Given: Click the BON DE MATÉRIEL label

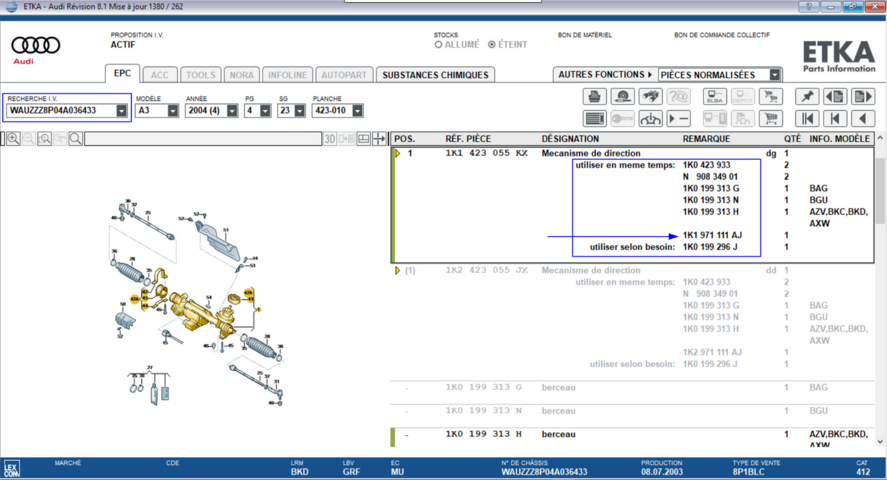Looking at the screenshot, I should click(584, 35).
